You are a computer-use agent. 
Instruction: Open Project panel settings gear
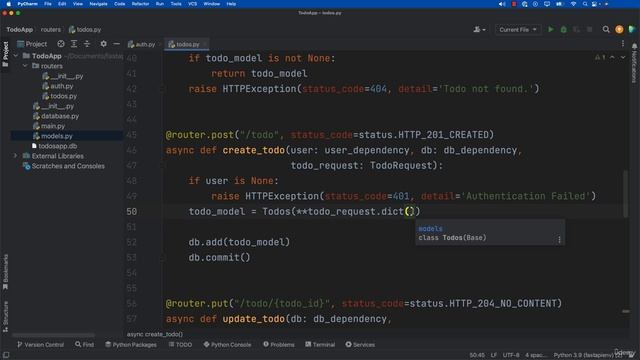[x=103, y=44]
